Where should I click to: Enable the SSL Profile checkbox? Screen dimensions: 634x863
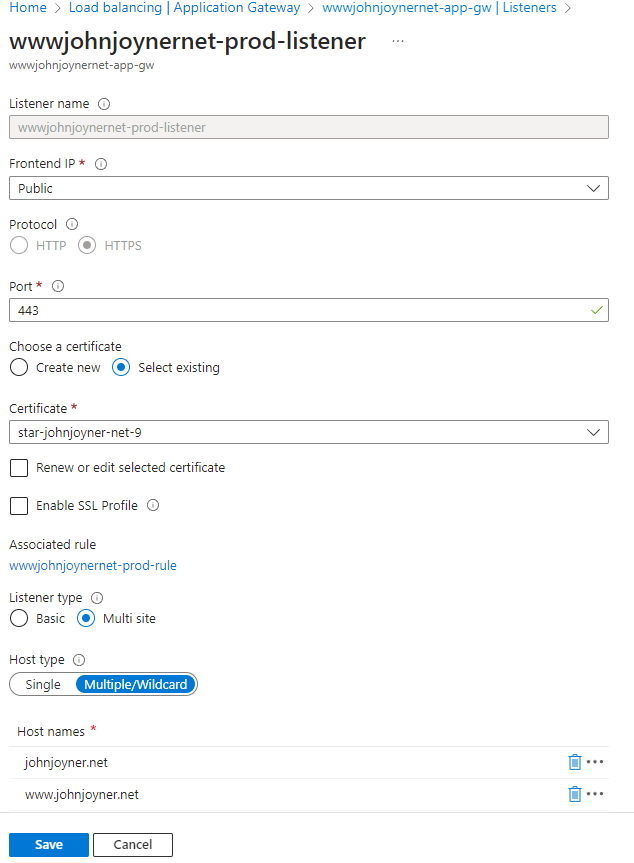[19, 506]
